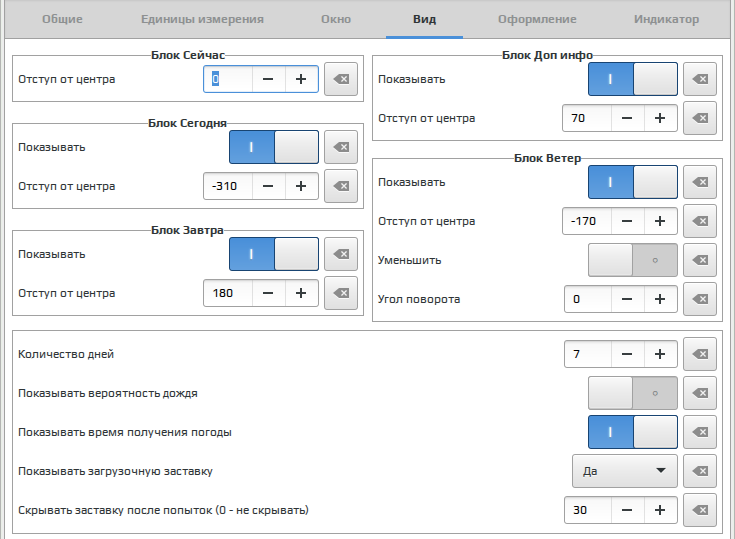Image resolution: width=735 pixels, height=539 pixels.
Task: Switch to the Общие tab
Action: point(62,19)
